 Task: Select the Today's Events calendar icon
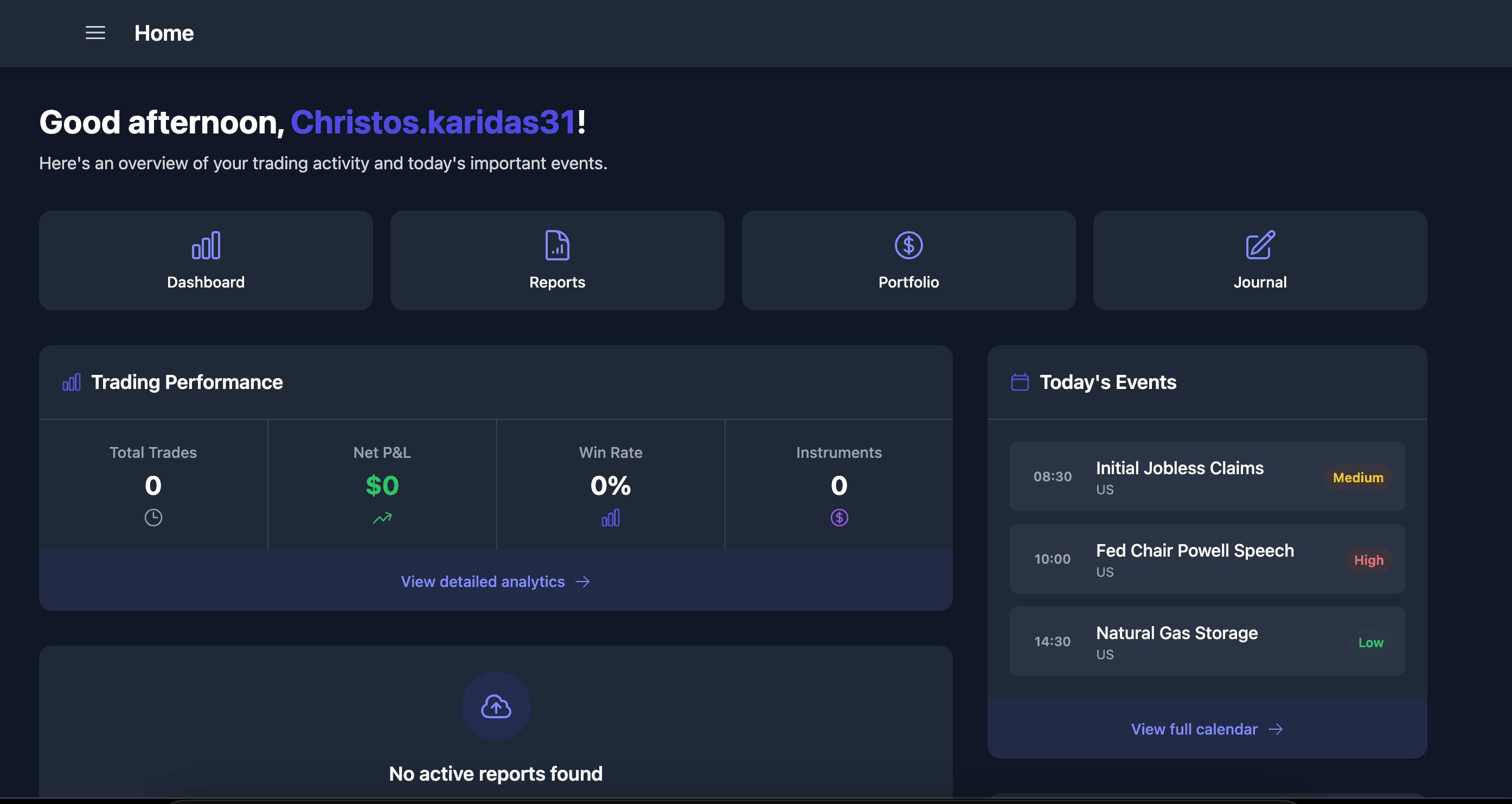click(x=1020, y=382)
